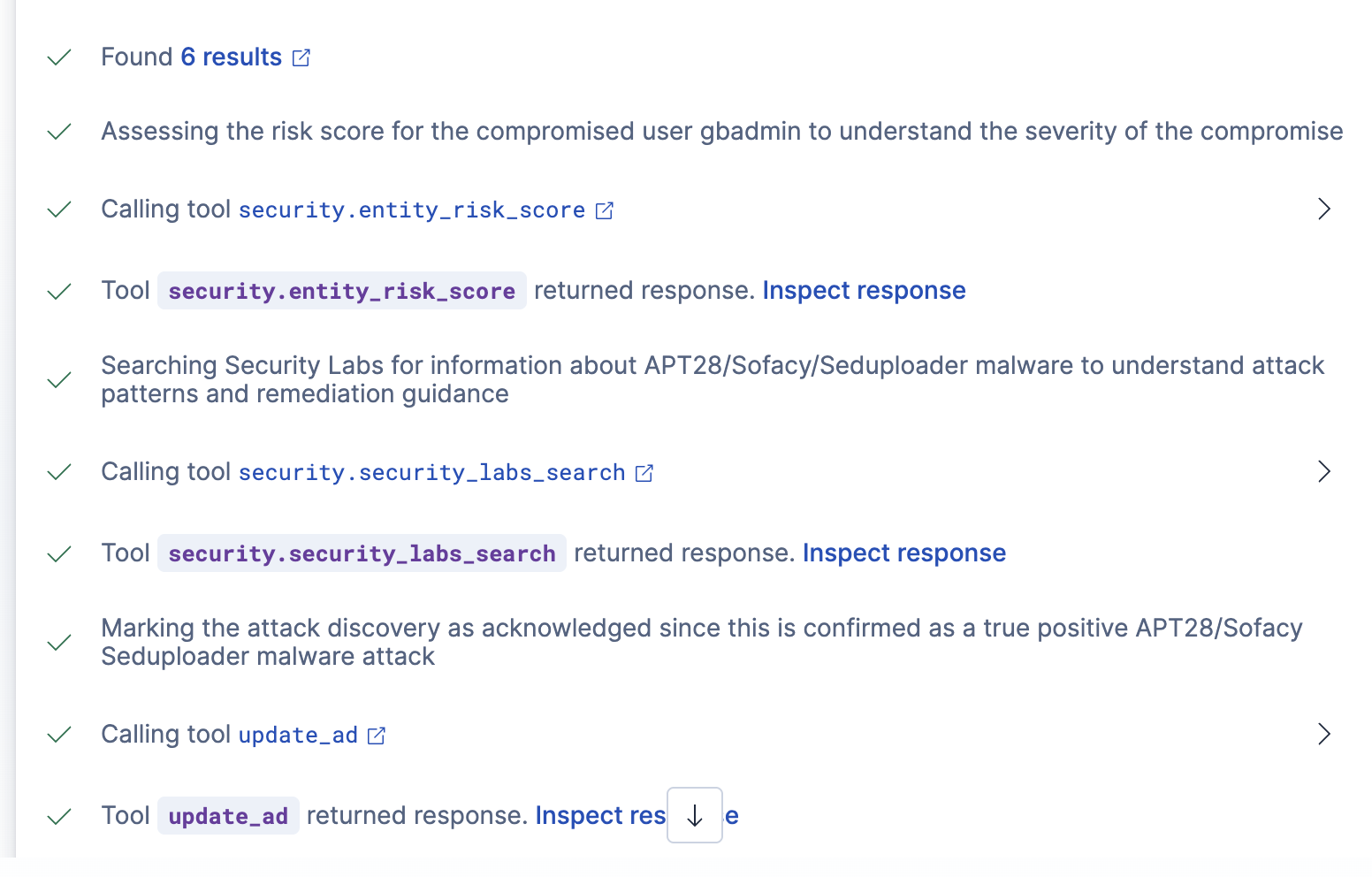
Task: Click the security.entity_risk_score code badge
Action: click(342, 291)
